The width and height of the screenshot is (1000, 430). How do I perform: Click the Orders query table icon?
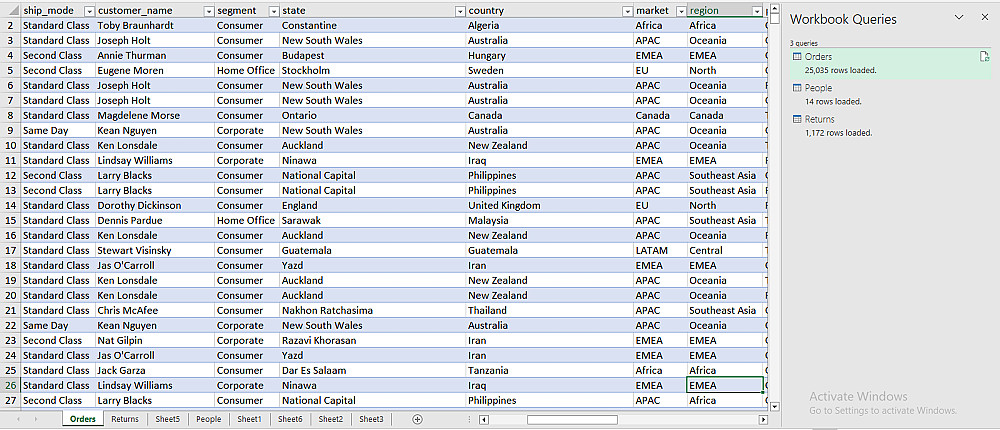[x=797, y=57]
